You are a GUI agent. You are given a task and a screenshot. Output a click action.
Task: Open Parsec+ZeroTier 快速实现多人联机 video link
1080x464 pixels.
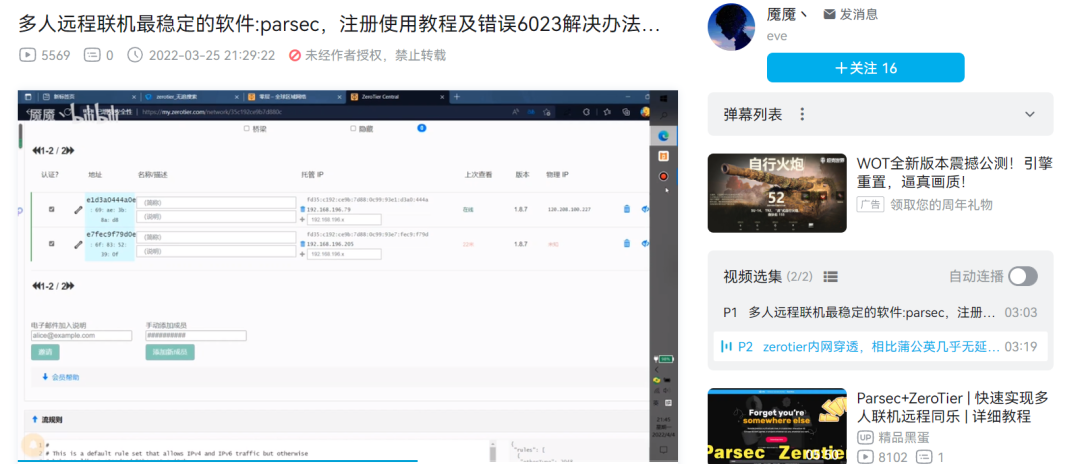tap(952, 408)
